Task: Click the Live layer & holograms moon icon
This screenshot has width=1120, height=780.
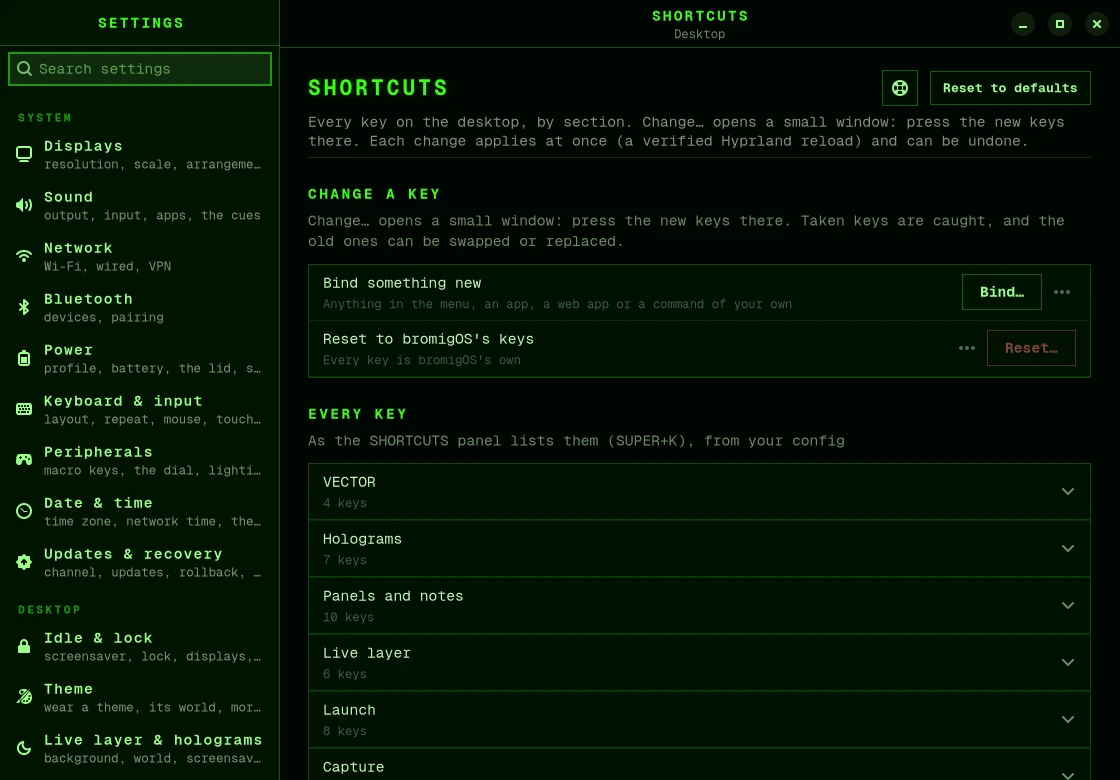Action: 24,748
